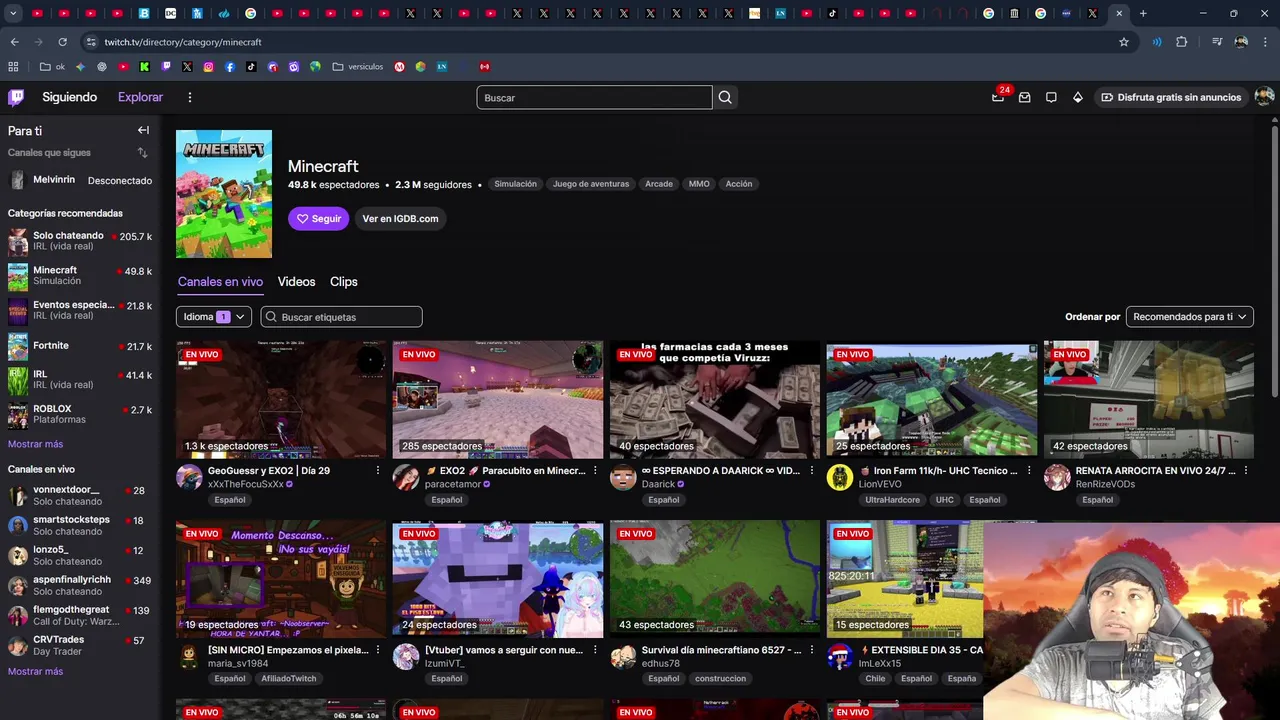Select the Juego de aventuras tag
This screenshot has width=1280, height=720.
(x=591, y=184)
